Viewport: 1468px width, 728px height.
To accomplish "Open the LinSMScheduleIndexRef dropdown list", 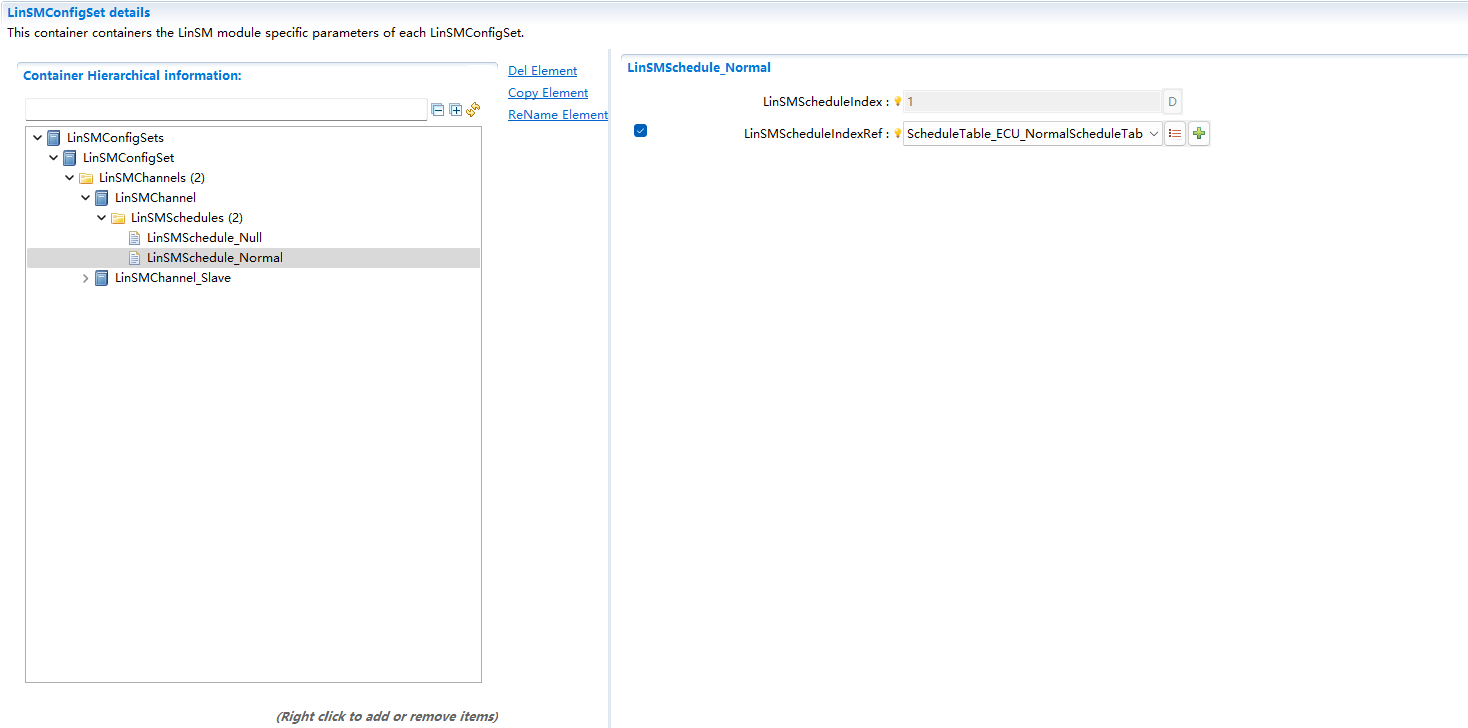I will tap(1154, 133).
